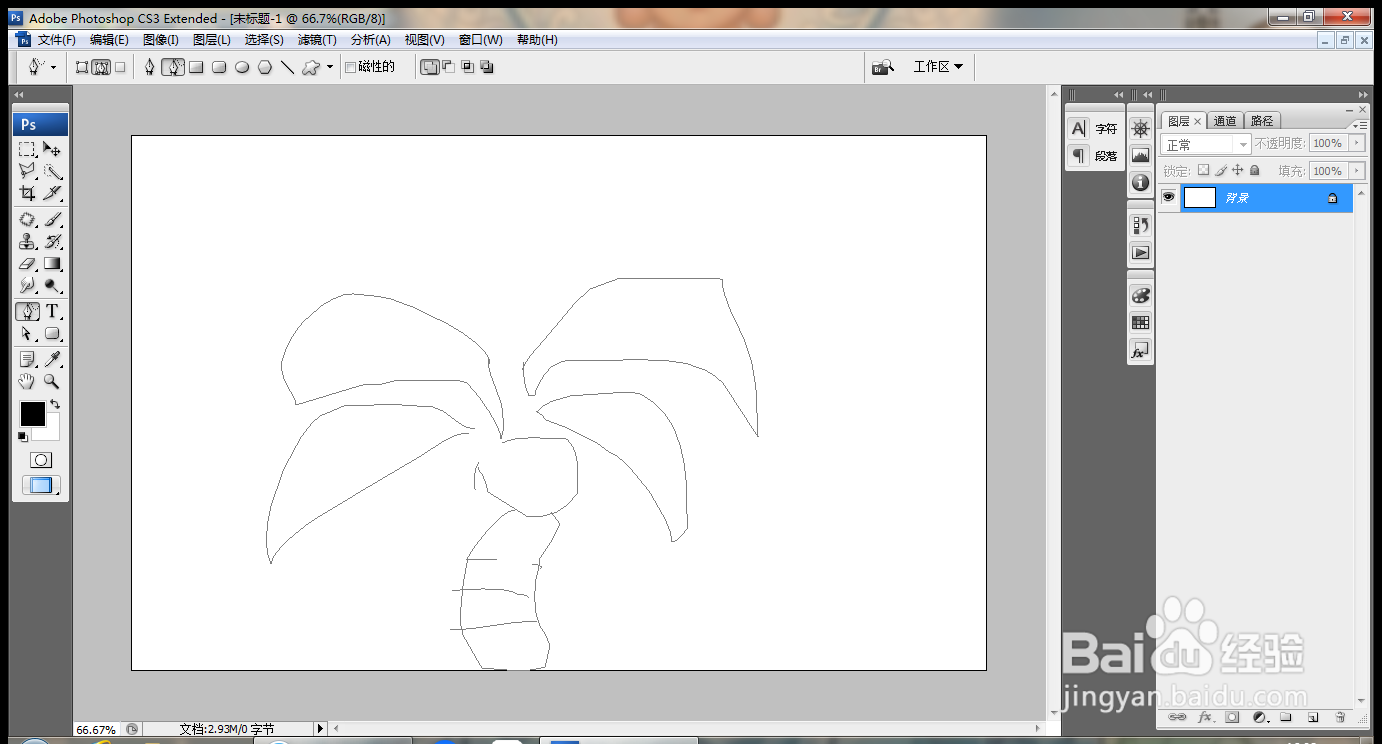Image resolution: width=1382 pixels, height=744 pixels.
Task: Select the Eyedropper tool
Action: [52, 359]
